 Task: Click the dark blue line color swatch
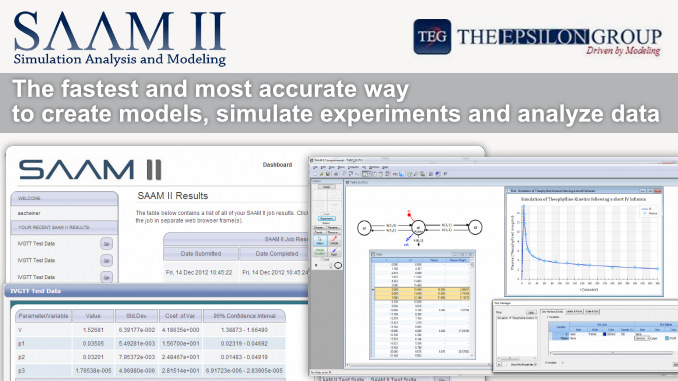point(604,334)
